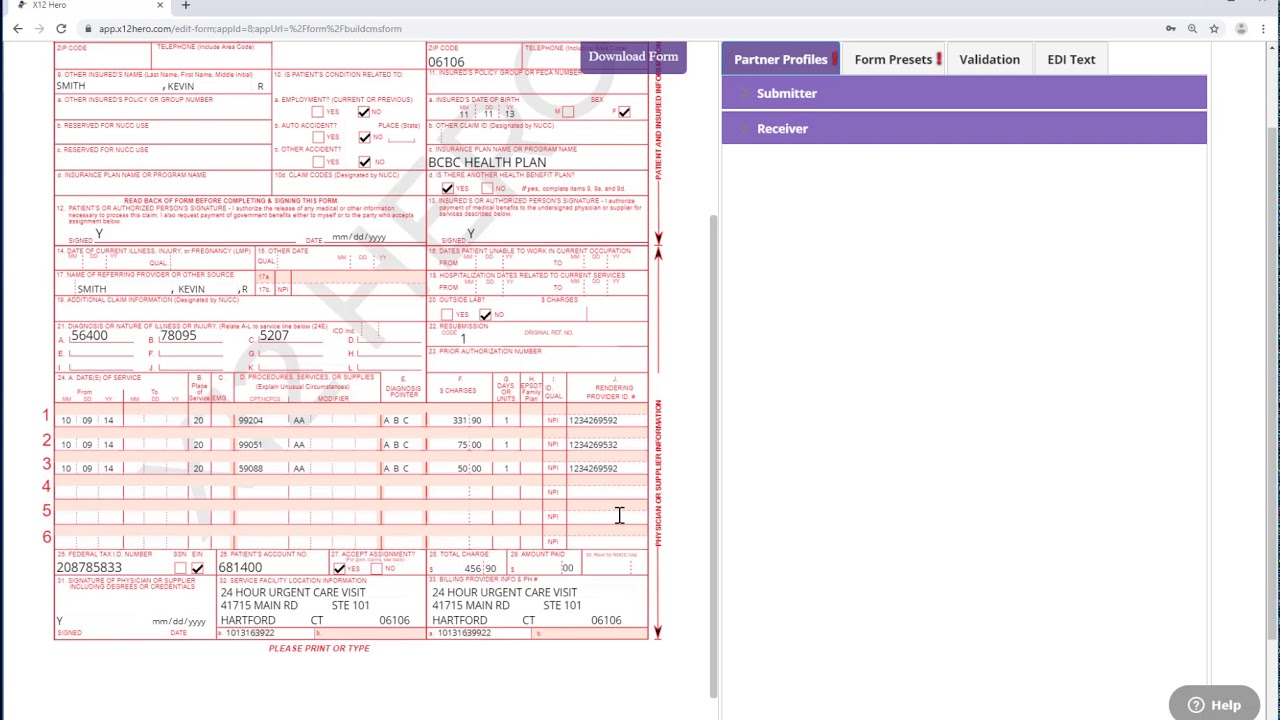Reload the X12 Hero page
This screenshot has height=720, width=1280.
61,29
